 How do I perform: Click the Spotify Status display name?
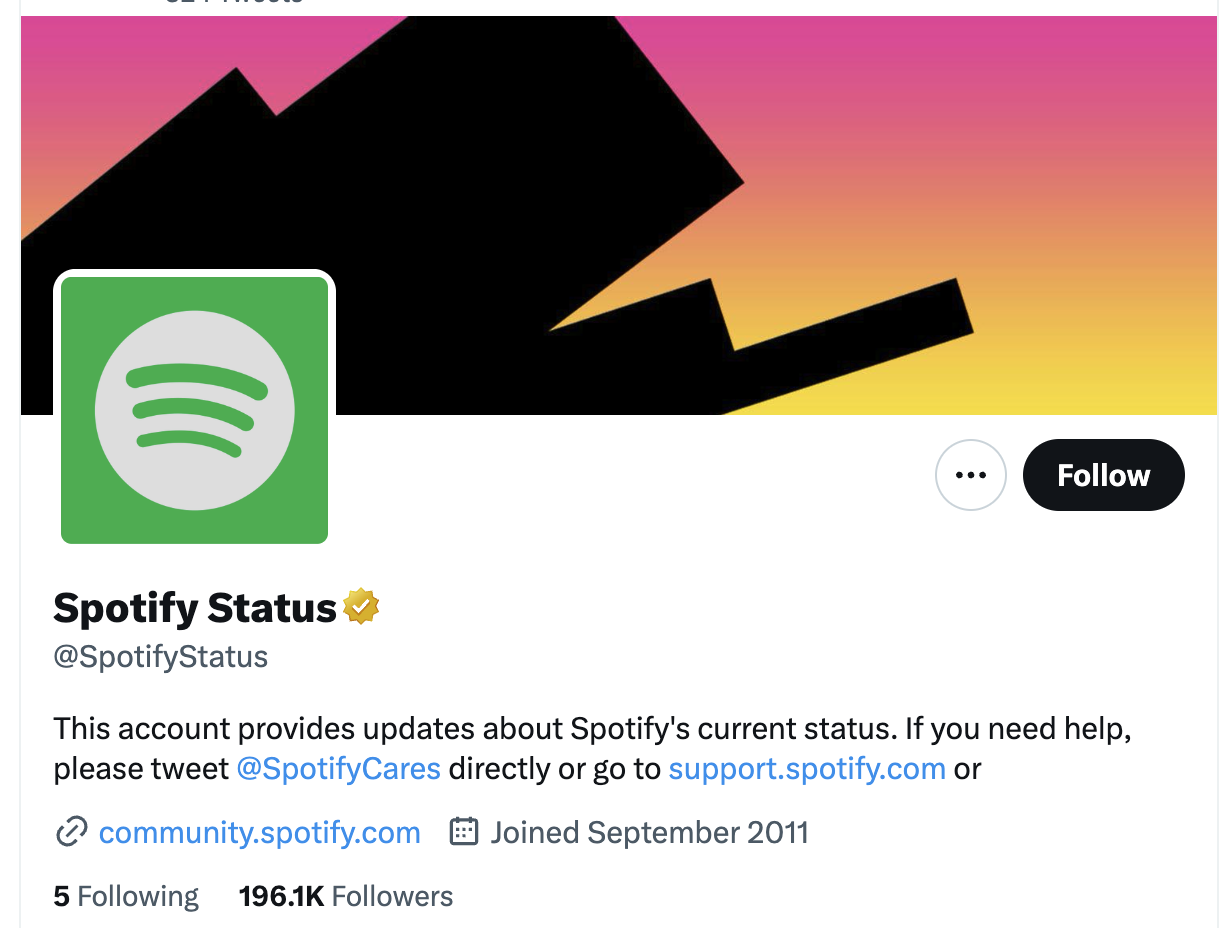click(195, 608)
